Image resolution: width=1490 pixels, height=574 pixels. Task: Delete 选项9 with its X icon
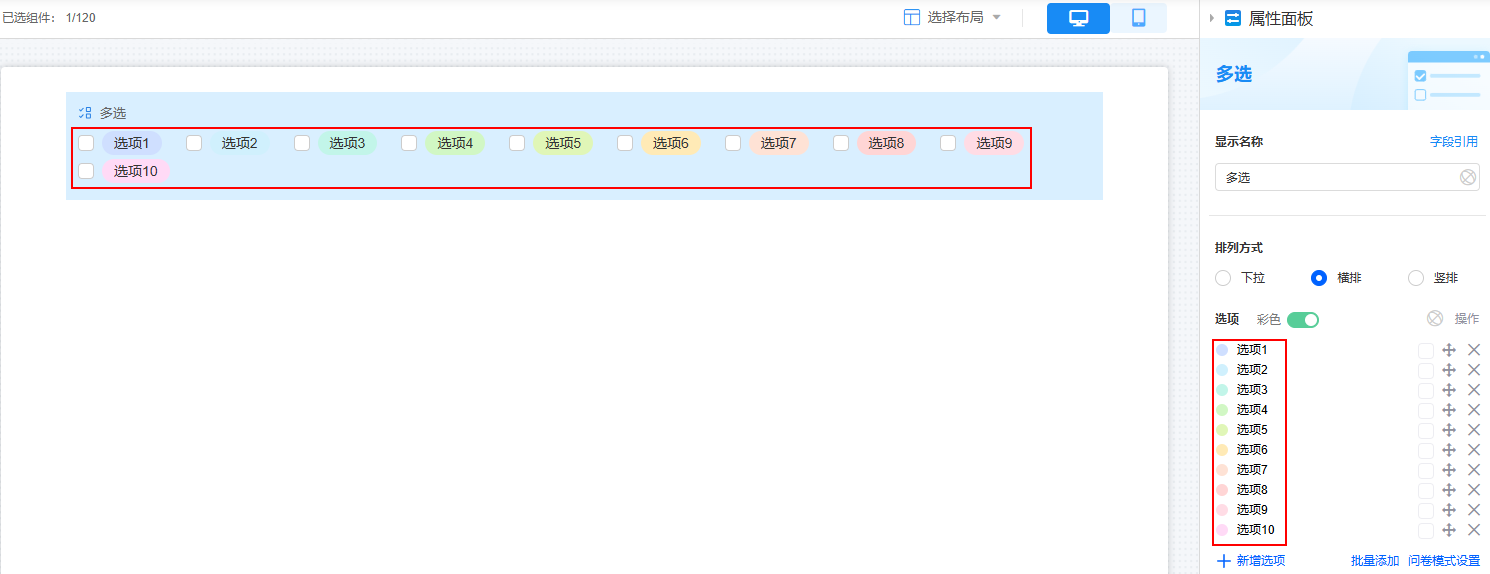coord(1473,510)
